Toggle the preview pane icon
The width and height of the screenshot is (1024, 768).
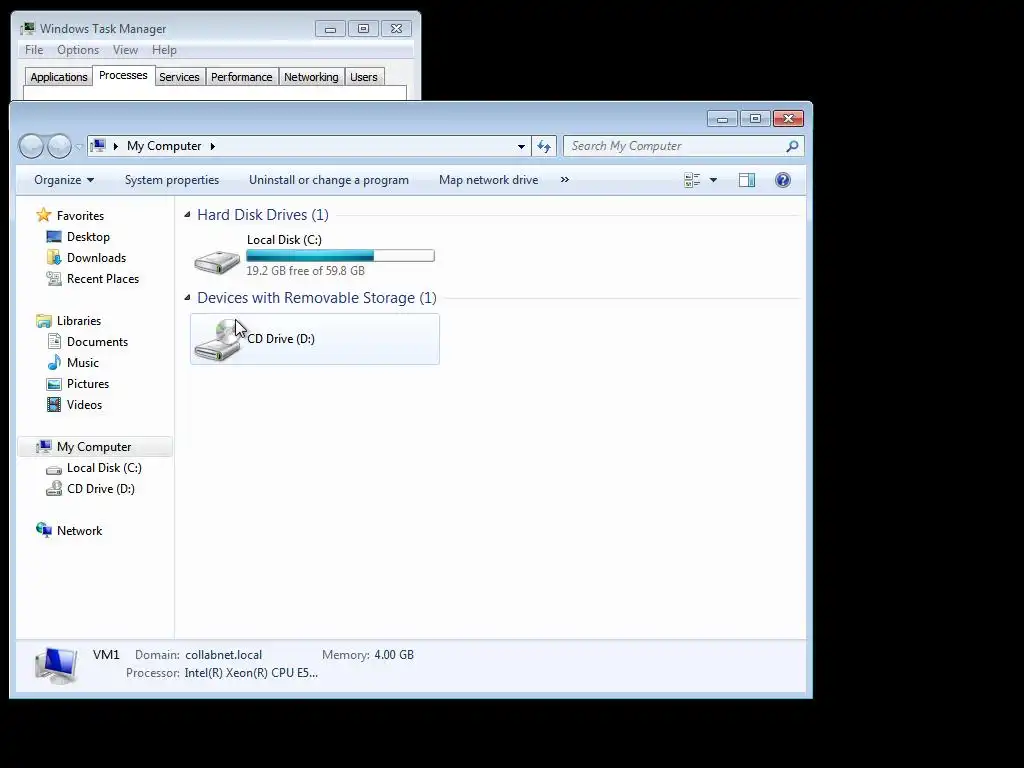pyautogui.click(x=747, y=180)
